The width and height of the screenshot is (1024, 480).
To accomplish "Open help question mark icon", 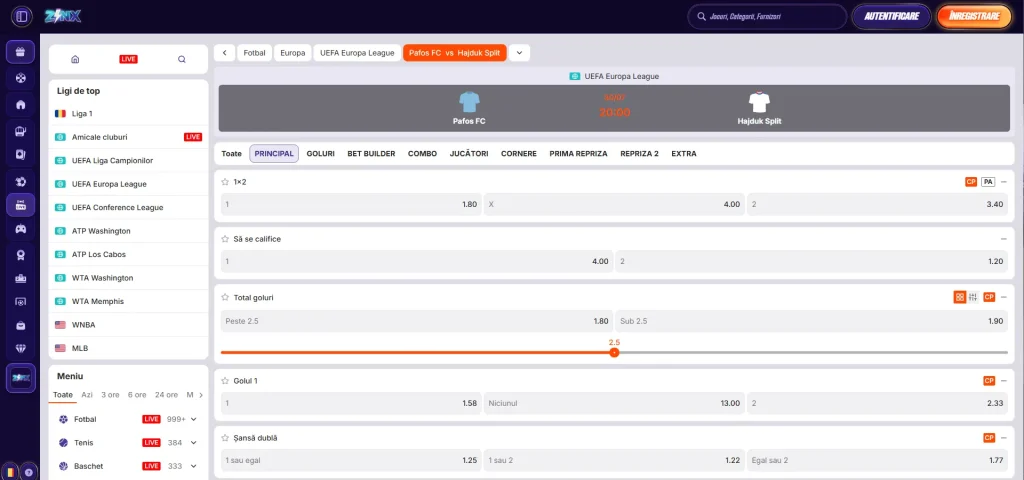I will tap(29, 472).
